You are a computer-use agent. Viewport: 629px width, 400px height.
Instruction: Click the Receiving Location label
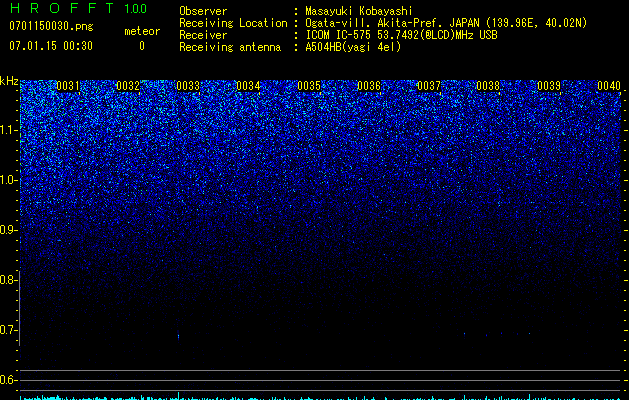tap(233, 23)
